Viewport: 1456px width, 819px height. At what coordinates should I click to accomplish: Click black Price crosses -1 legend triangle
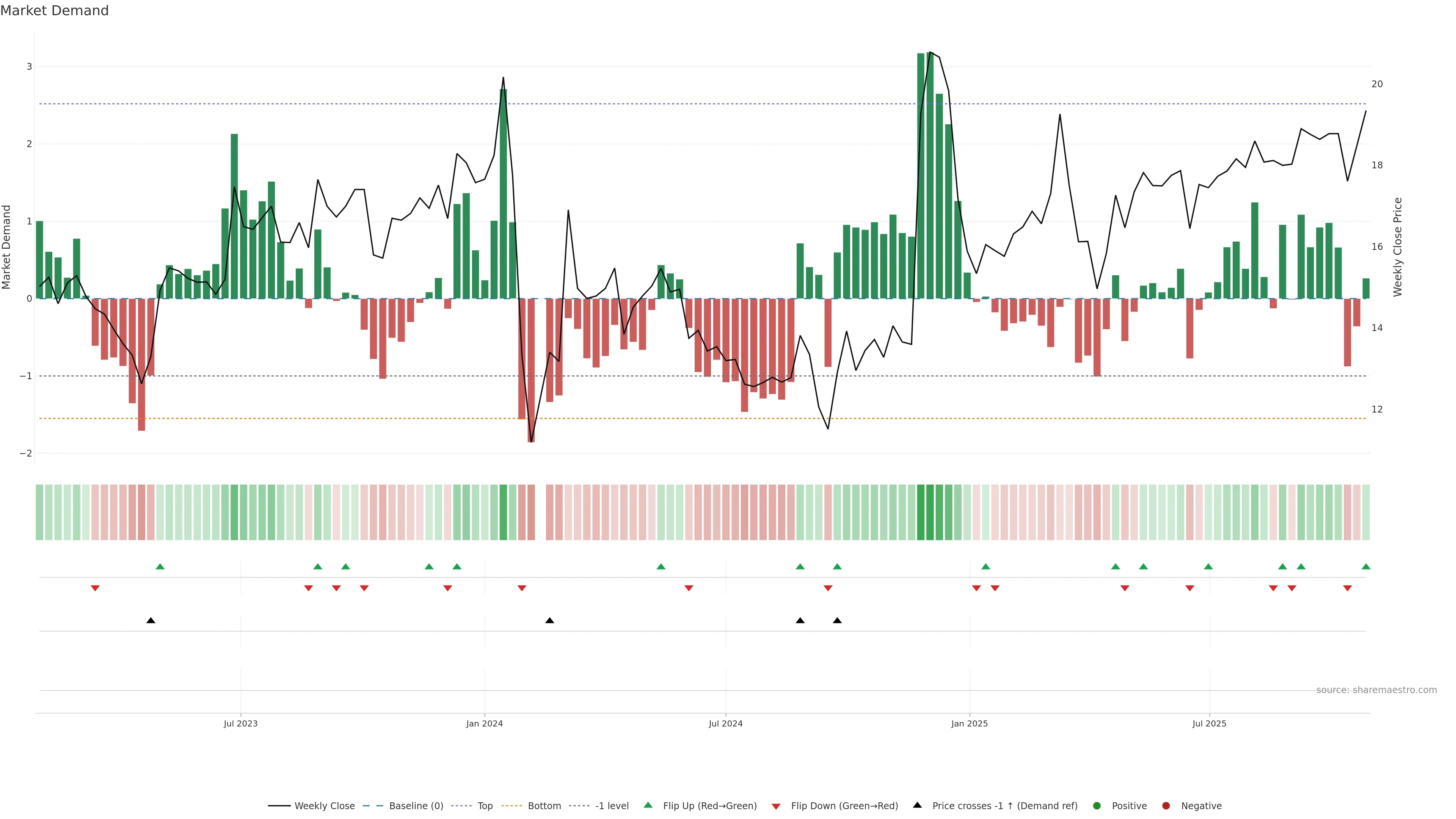pos(917,805)
